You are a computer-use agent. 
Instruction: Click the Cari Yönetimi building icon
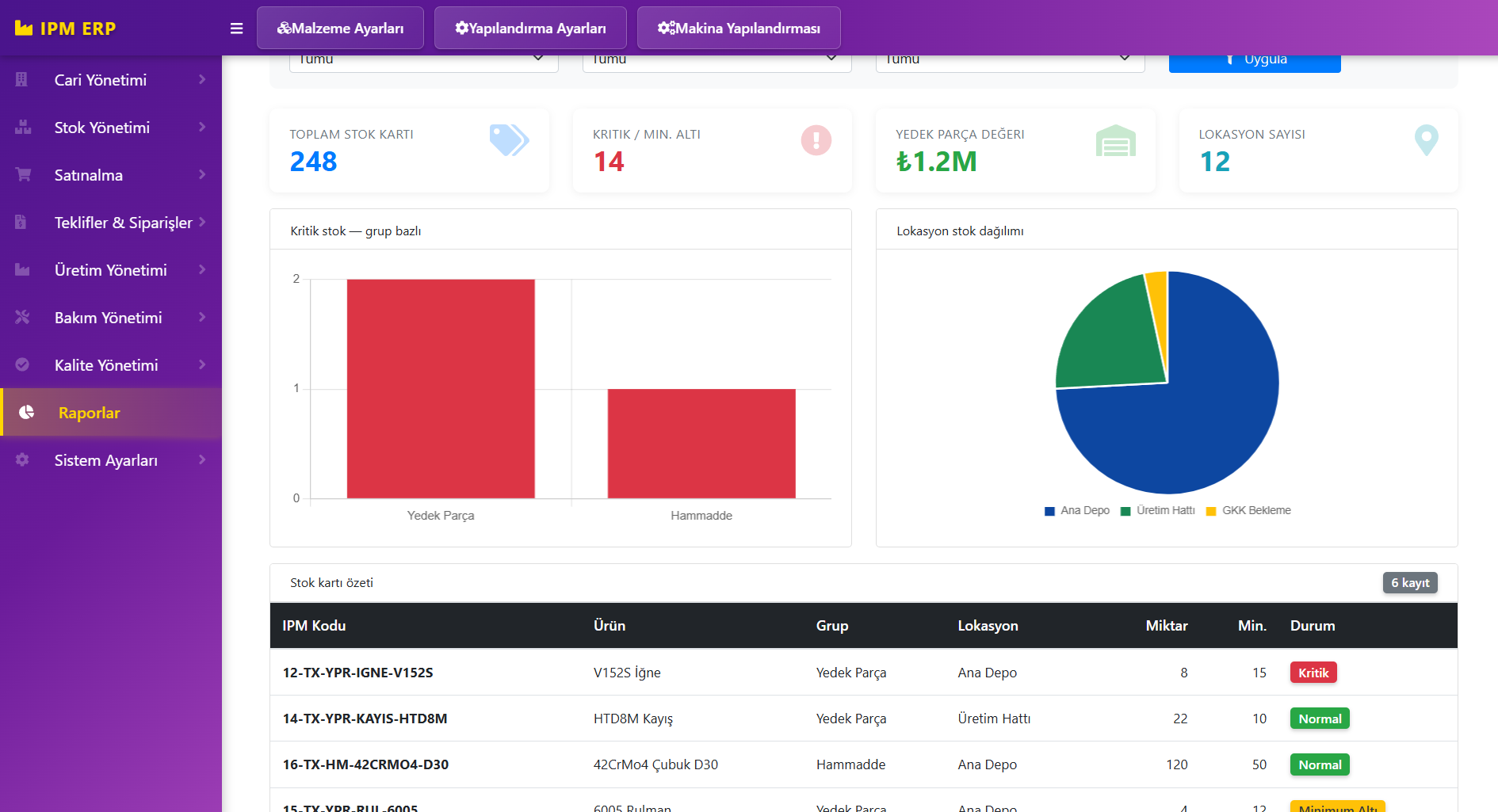click(21, 79)
